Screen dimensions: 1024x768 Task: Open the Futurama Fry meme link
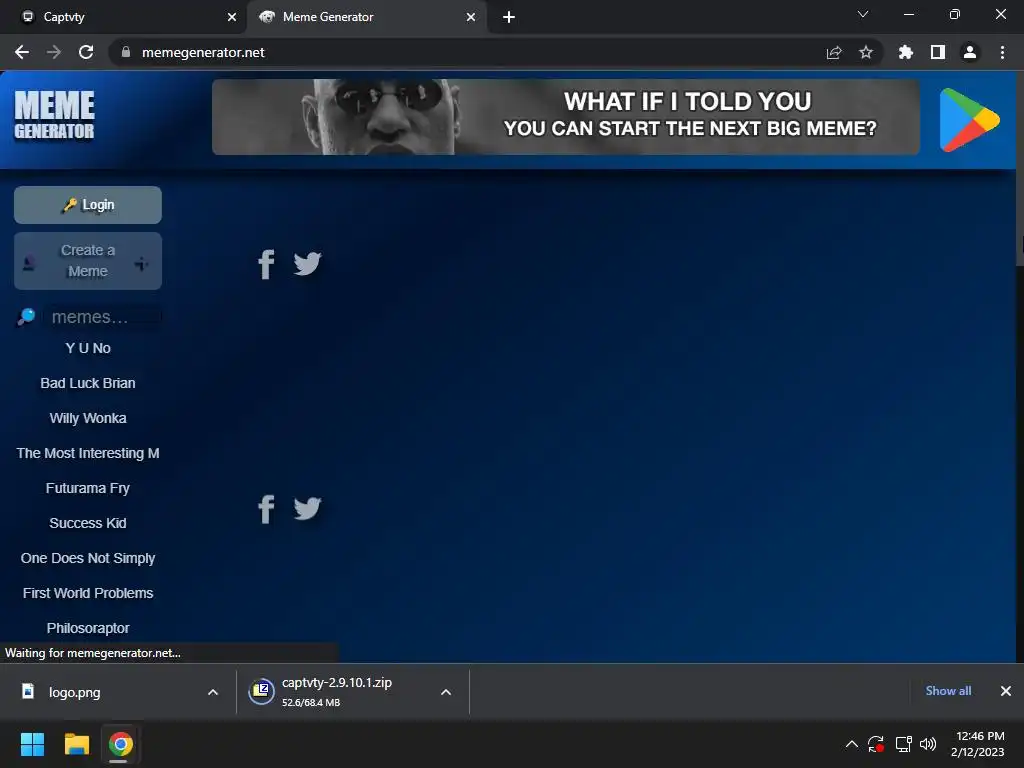pos(88,488)
